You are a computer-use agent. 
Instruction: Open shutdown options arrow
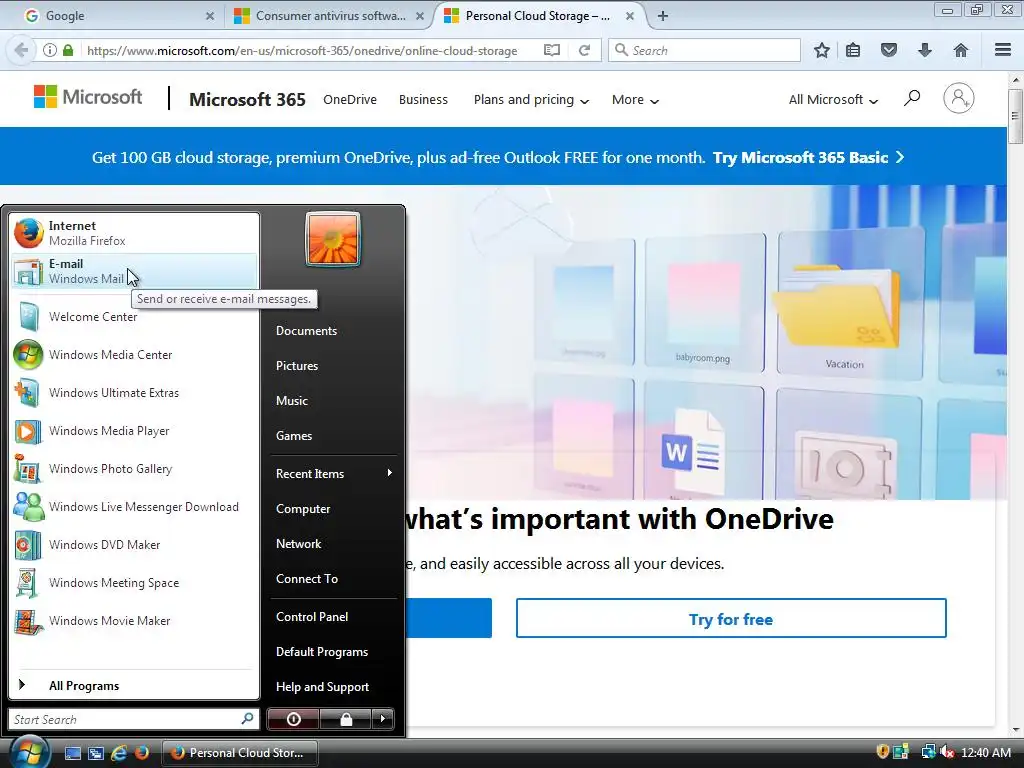click(383, 719)
